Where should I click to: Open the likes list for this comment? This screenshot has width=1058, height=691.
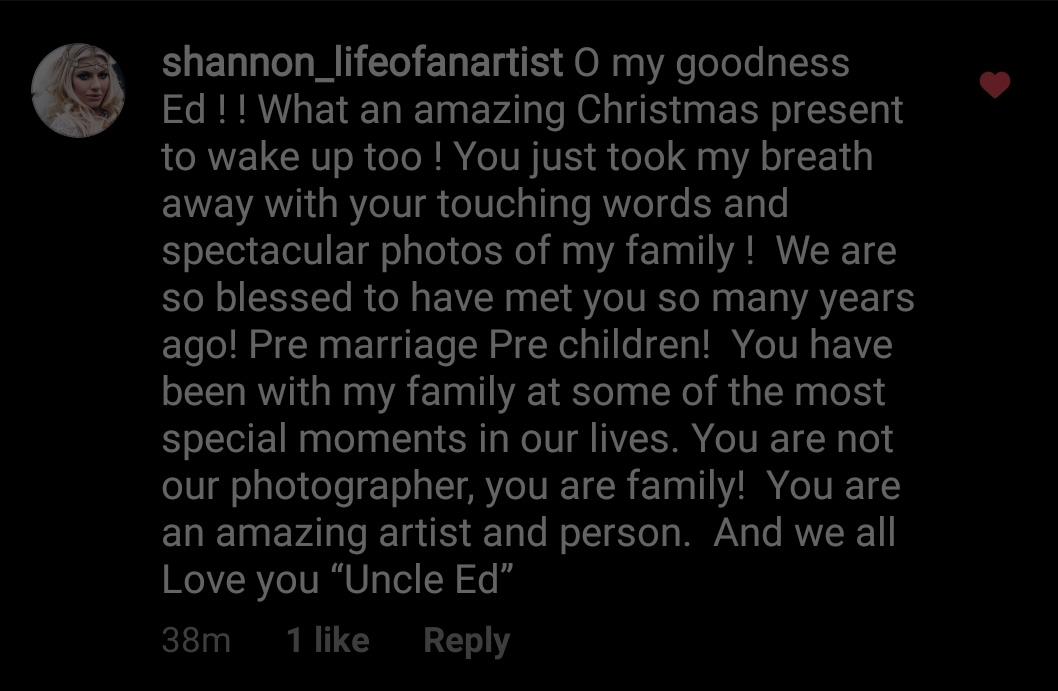328,640
